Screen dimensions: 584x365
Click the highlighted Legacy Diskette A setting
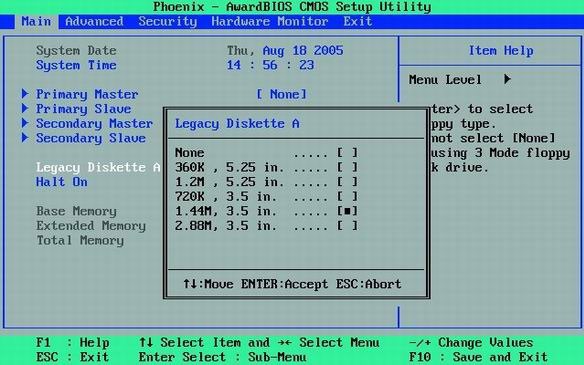click(x=98, y=167)
